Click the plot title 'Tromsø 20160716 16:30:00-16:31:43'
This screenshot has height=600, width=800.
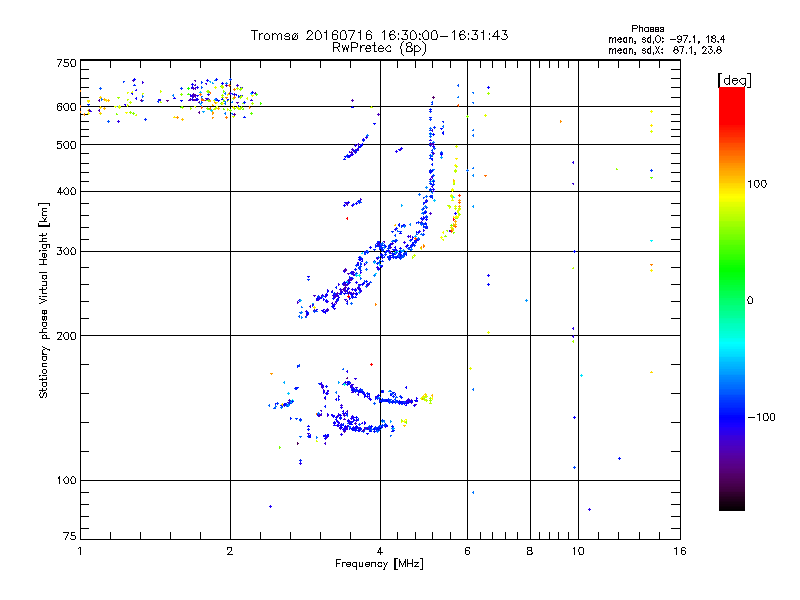tap(379, 35)
